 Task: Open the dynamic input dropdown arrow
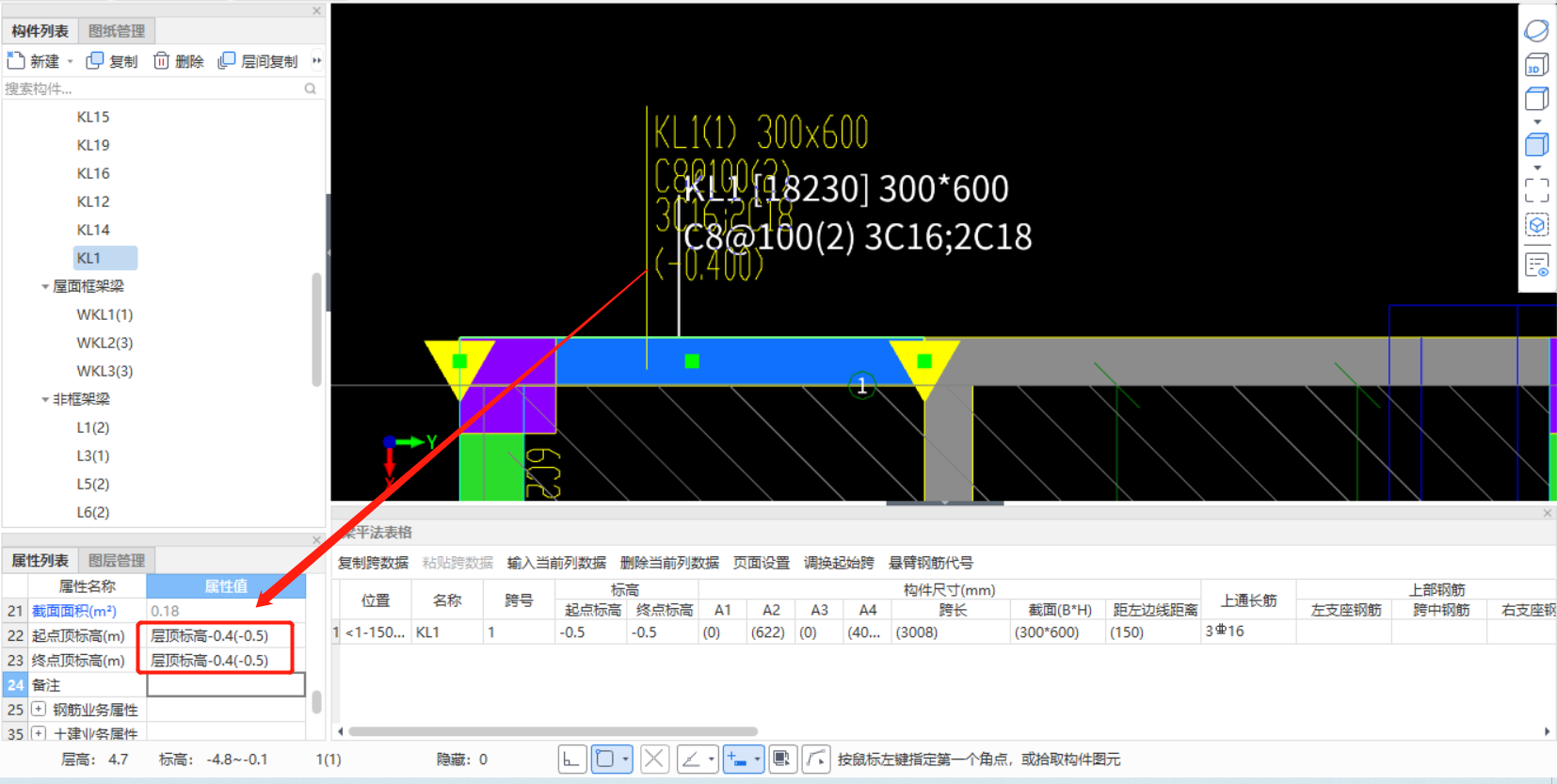pyautogui.click(x=757, y=760)
